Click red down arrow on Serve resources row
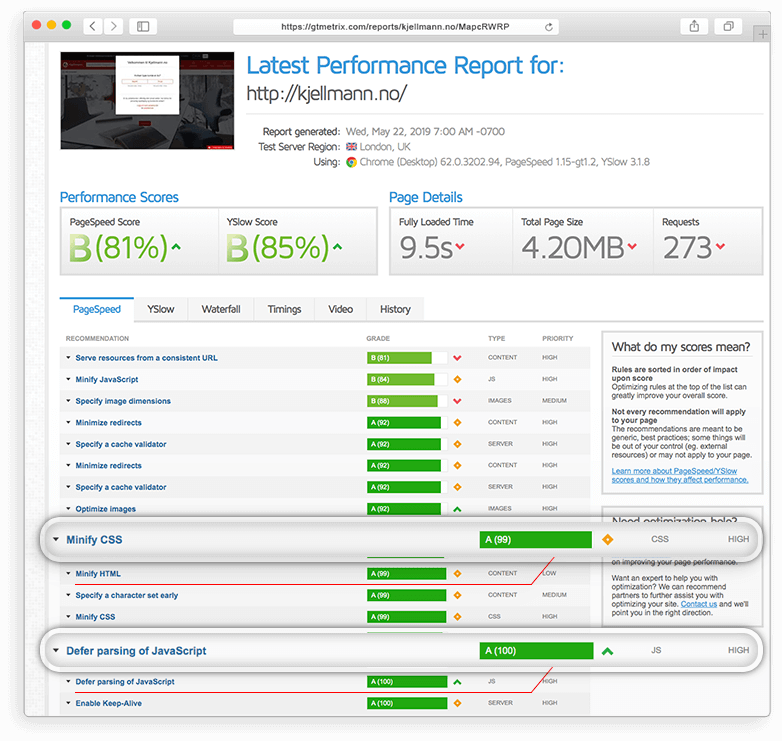Screen dimensions: 782x741 click(457, 358)
